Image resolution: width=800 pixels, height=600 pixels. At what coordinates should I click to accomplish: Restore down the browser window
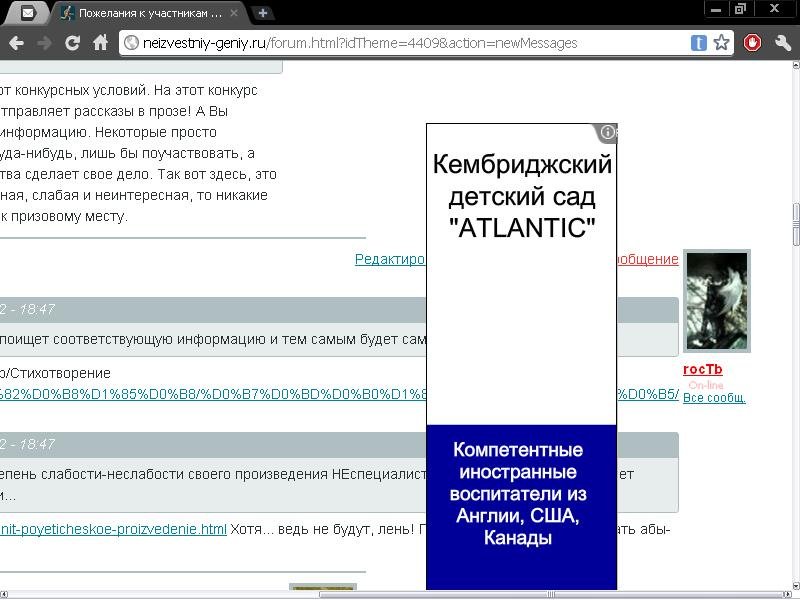tap(740, 9)
